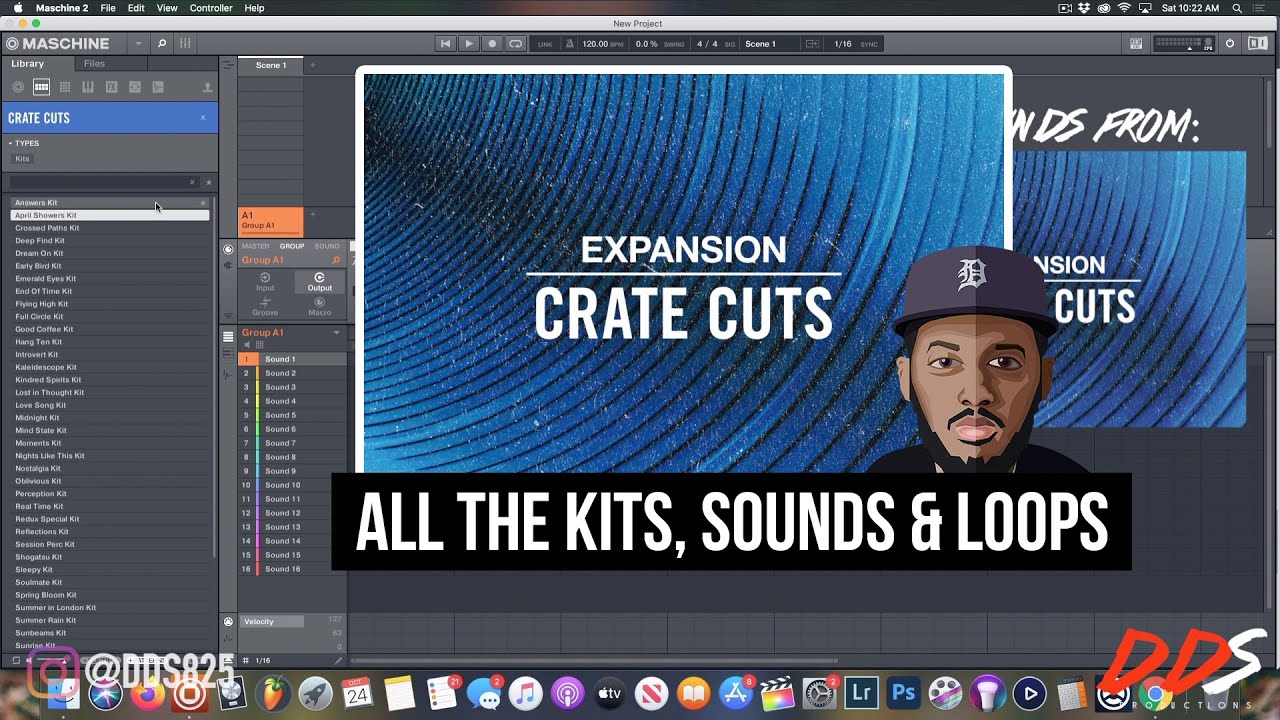Click the CPU meter display
This screenshot has height=720, width=1280.
tap(1184, 44)
